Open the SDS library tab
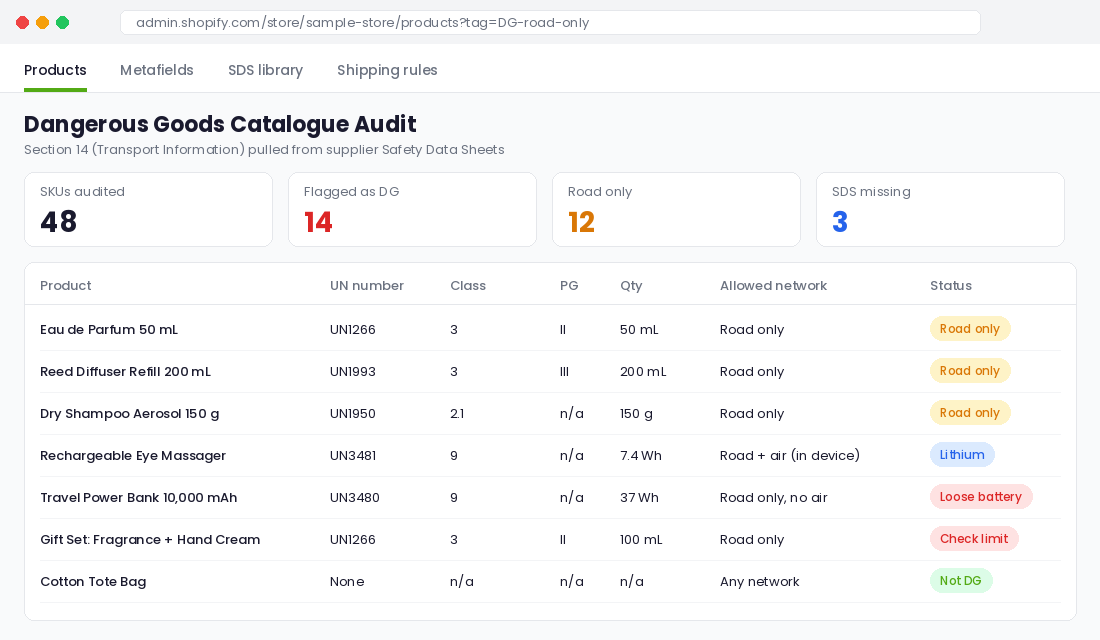The height and width of the screenshot is (640, 1100). pos(265,70)
